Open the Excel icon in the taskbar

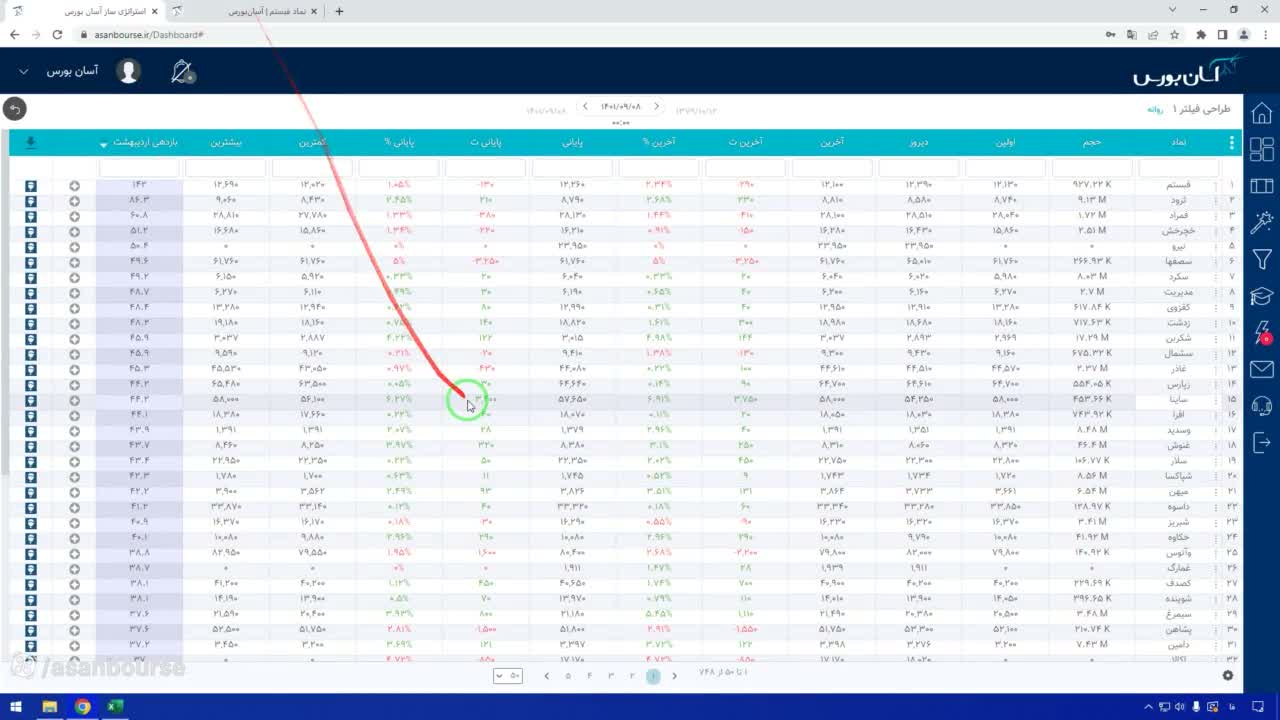pos(115,707)
